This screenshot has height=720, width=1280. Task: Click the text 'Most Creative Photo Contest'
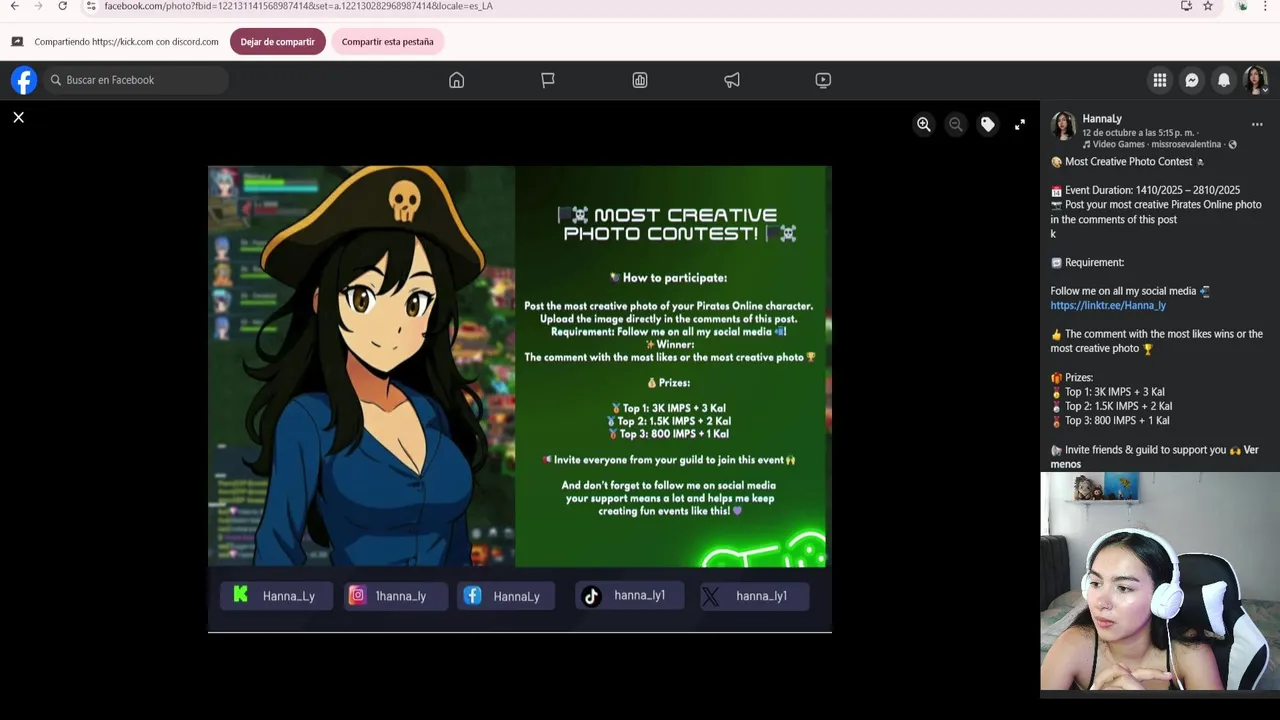point(1129,162)
